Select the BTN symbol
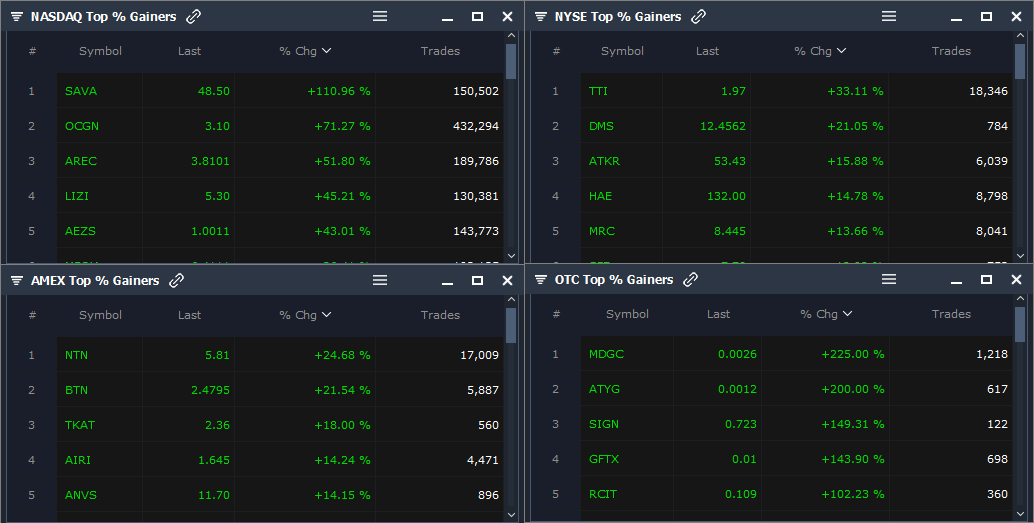Viewport: 1034px width, 523px height. point(76,390)
